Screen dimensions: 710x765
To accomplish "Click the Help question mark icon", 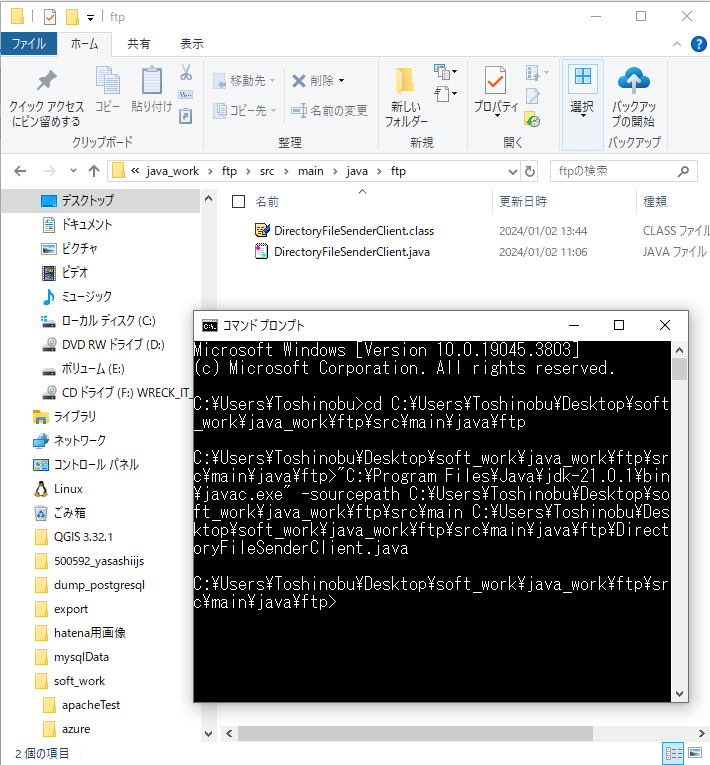I will point(699,44).
